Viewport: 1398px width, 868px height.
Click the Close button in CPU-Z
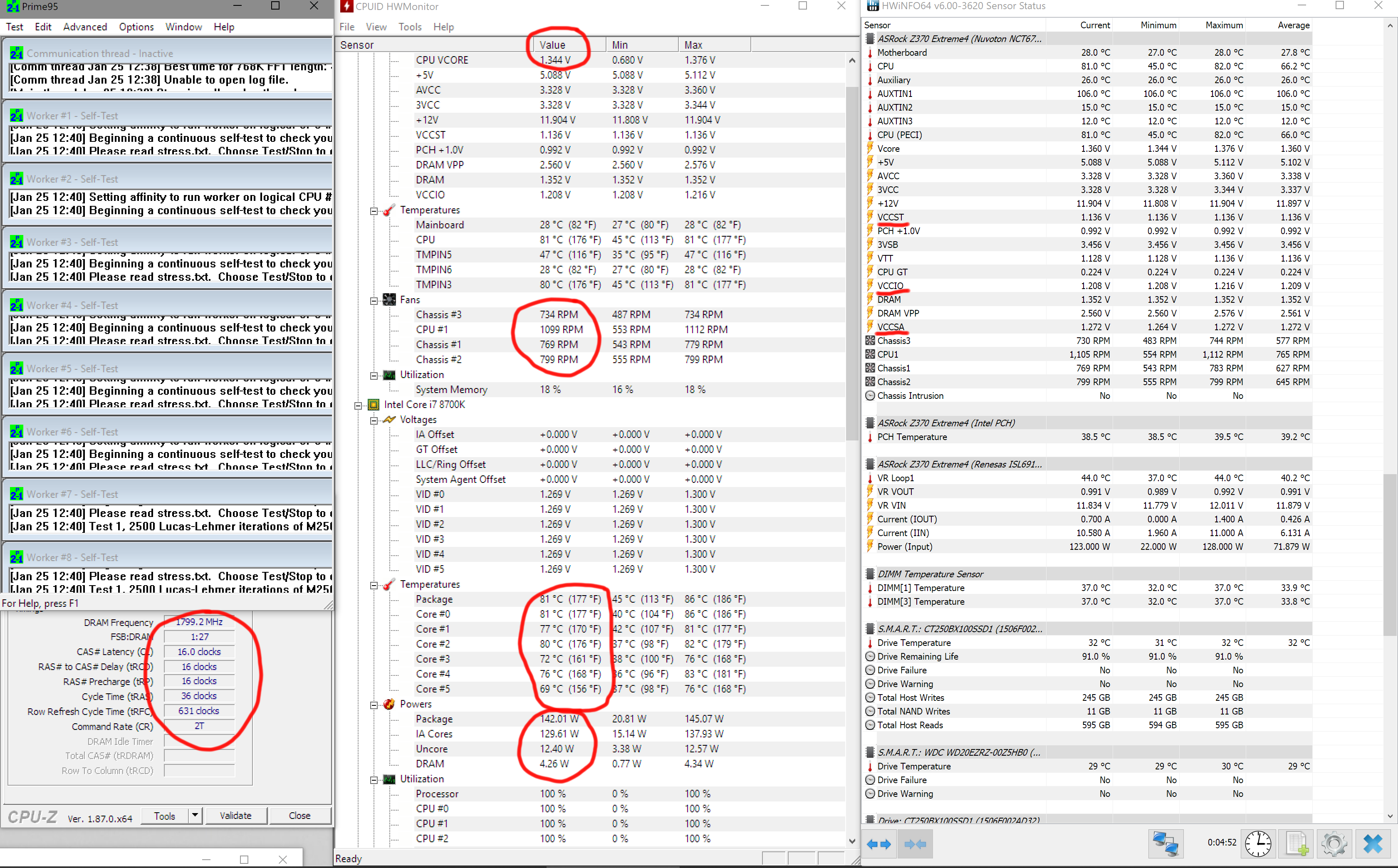point(300,815)
